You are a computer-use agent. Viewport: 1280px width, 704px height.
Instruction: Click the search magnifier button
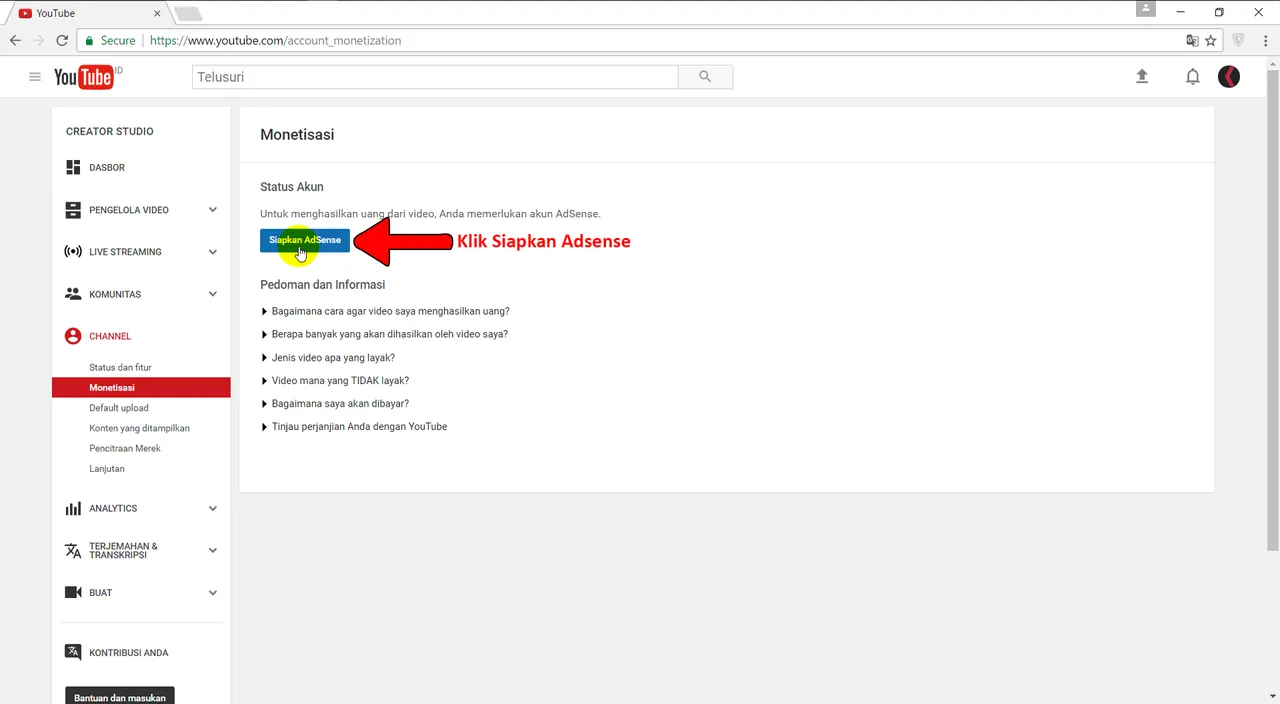coord(705,77)
